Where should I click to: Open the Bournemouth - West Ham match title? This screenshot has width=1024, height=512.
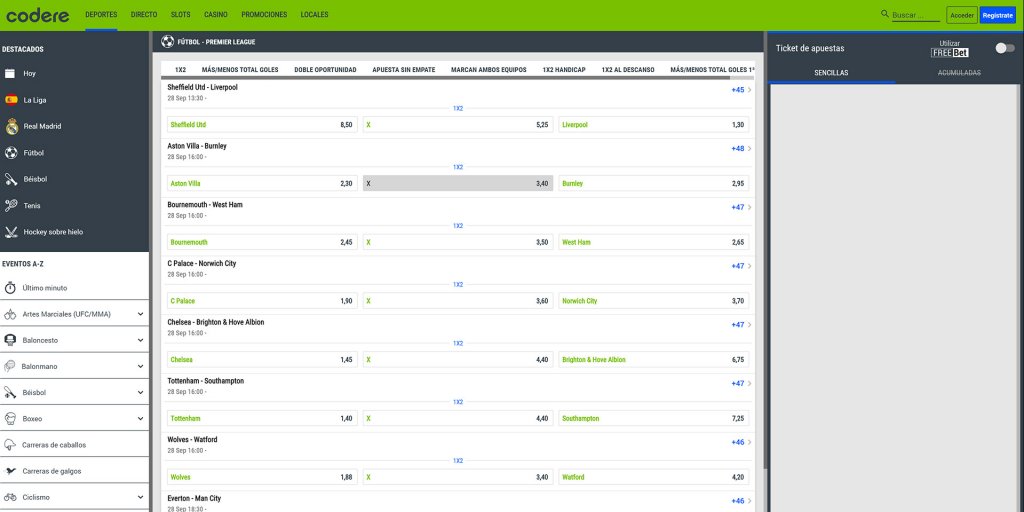[x=204, y=204]
